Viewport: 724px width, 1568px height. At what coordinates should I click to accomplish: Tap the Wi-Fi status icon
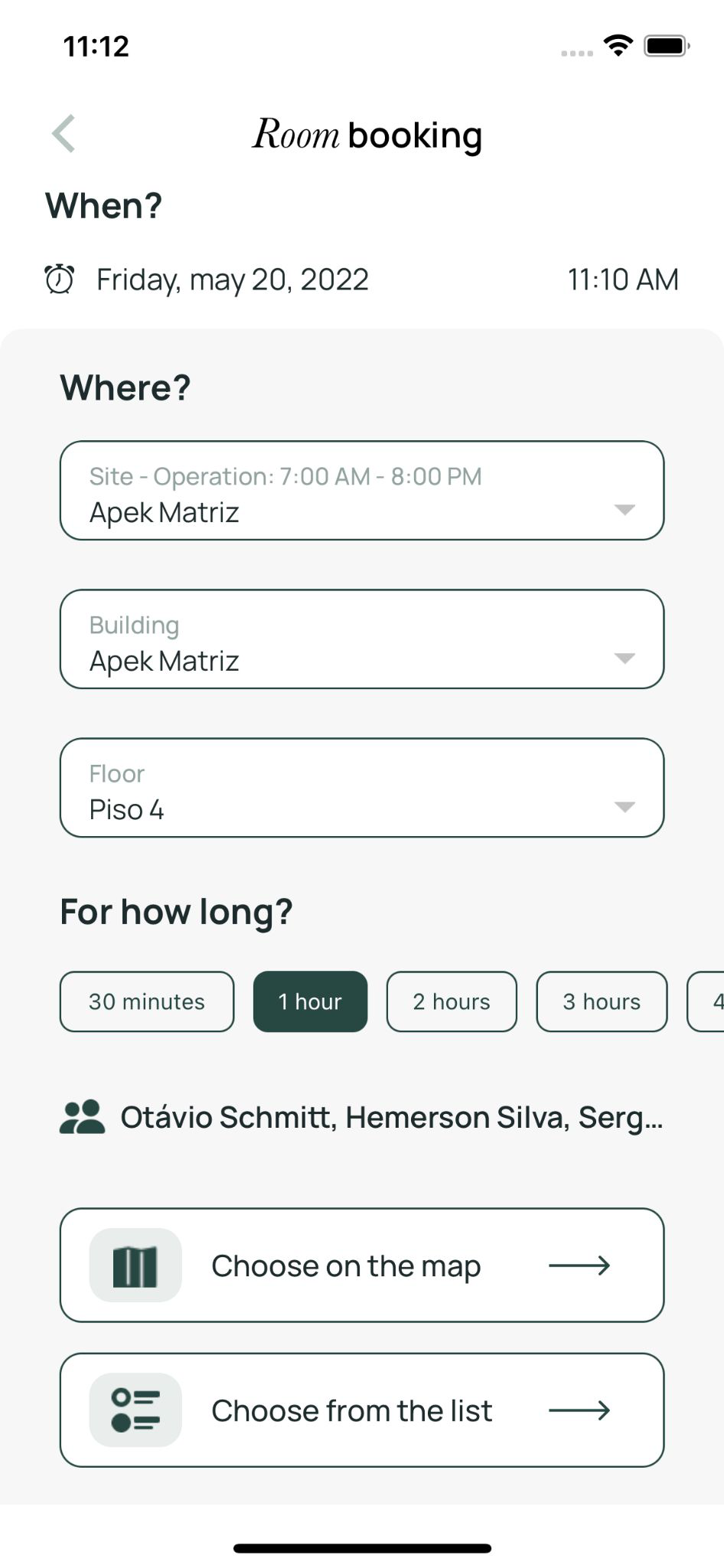[618, 46]
